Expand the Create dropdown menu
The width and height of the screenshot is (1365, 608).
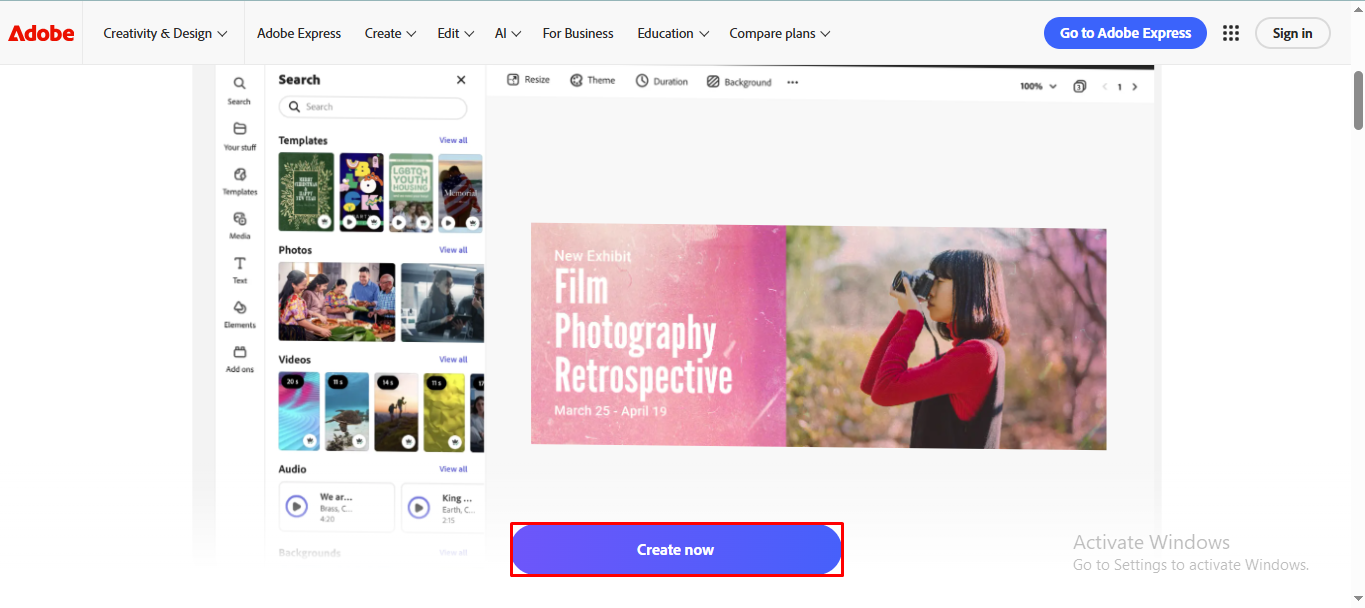click(x=390, y=33)
